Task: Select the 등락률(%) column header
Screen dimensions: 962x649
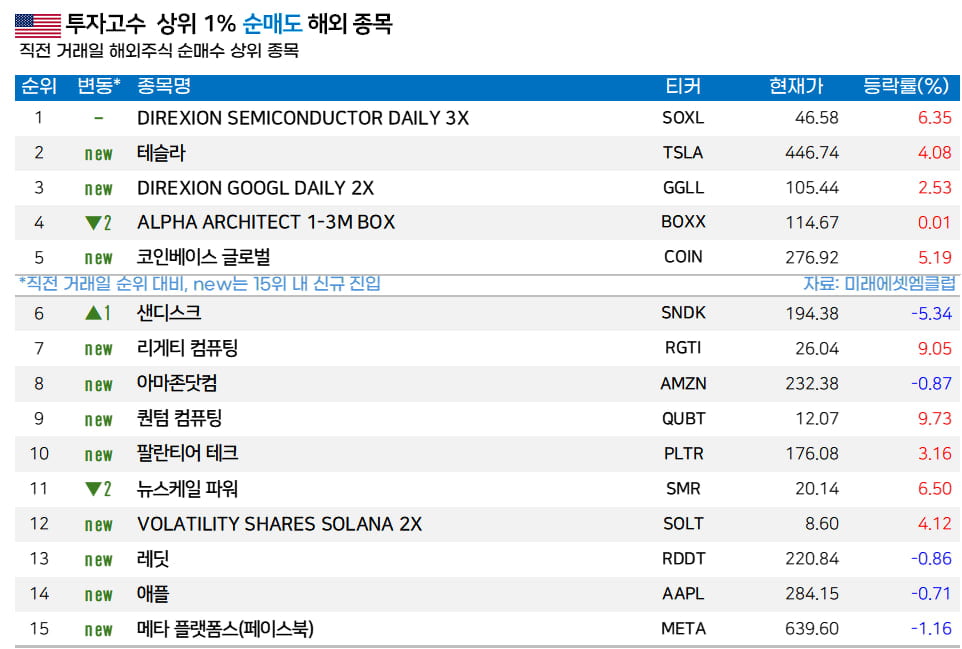Action: pos(905,87)
